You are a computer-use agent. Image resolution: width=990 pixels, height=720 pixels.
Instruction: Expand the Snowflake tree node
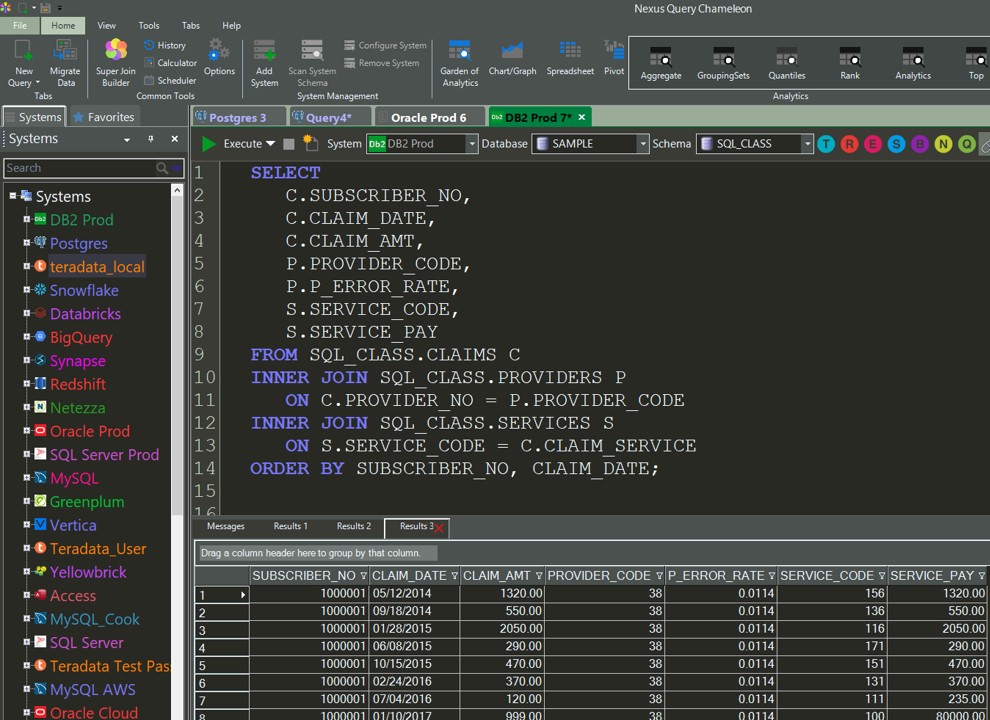pyautogui.click(x=28, y=290)
